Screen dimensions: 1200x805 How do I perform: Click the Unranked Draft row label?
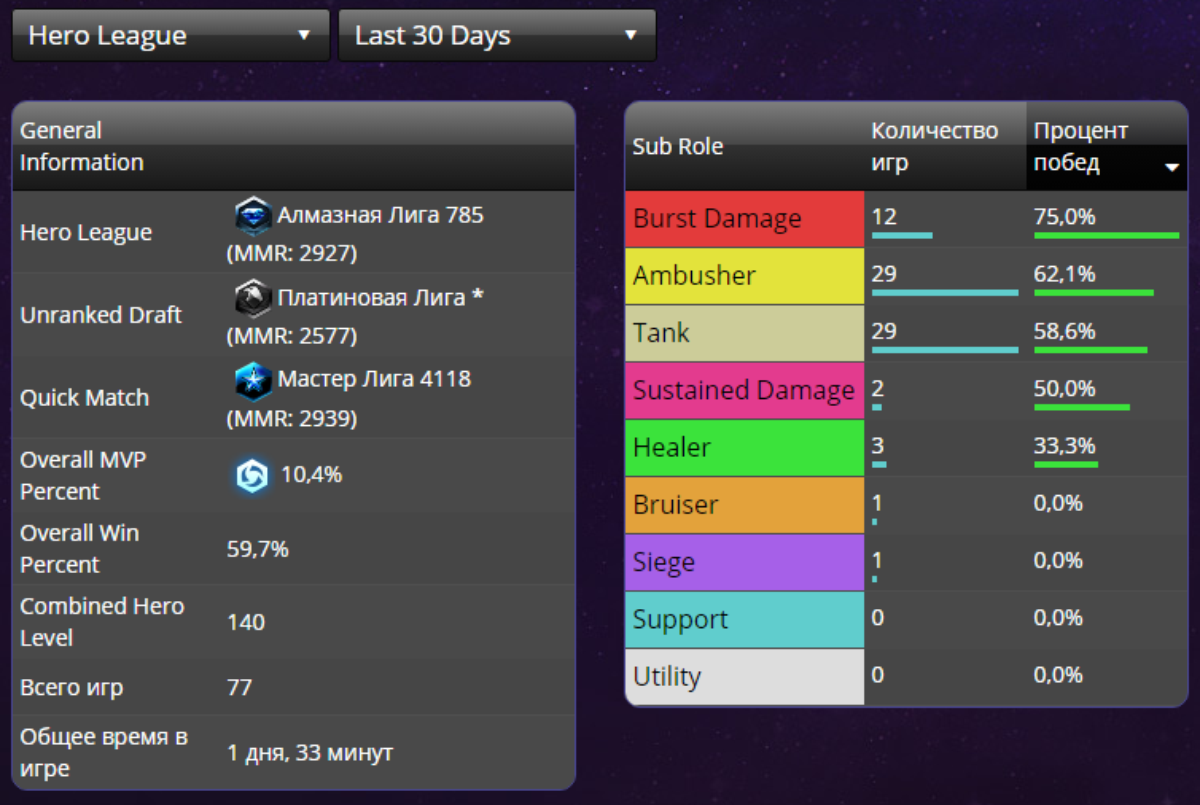pos(101,315)
